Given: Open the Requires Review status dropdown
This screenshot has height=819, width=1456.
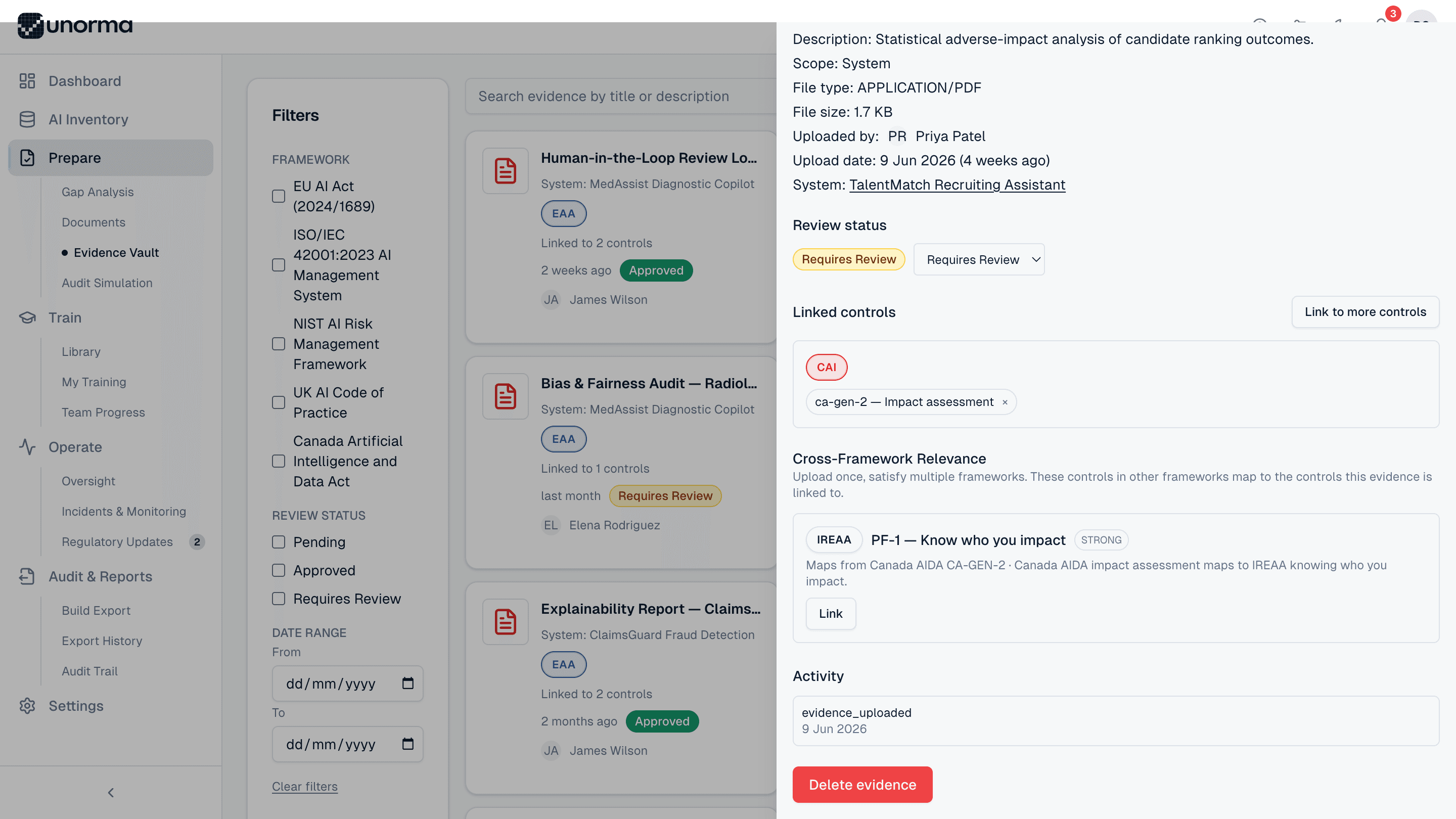Looking at the screenshot, I should tap(979, 259).
